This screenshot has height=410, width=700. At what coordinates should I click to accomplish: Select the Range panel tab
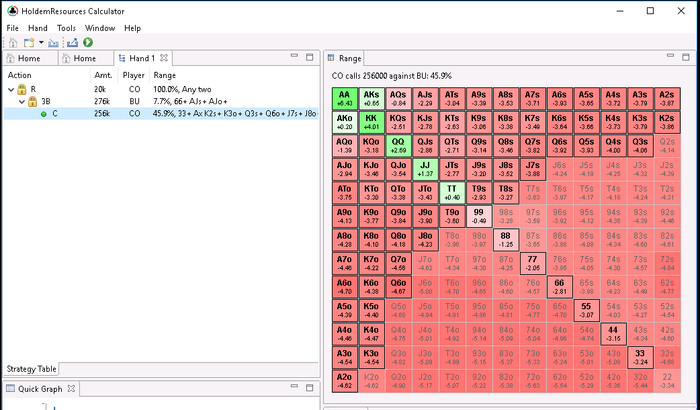point(345,59)
